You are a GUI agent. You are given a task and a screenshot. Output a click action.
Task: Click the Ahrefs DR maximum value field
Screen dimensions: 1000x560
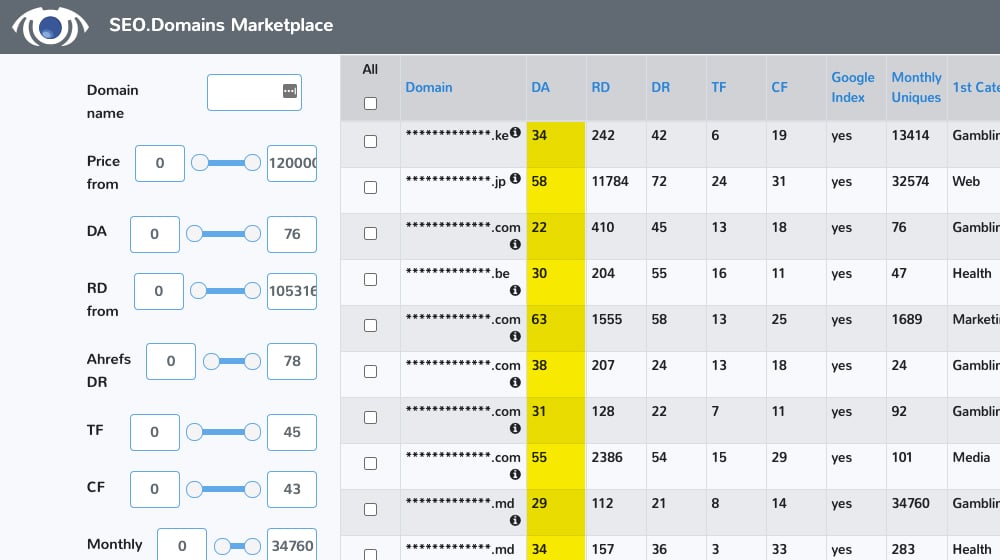[292, 361]
